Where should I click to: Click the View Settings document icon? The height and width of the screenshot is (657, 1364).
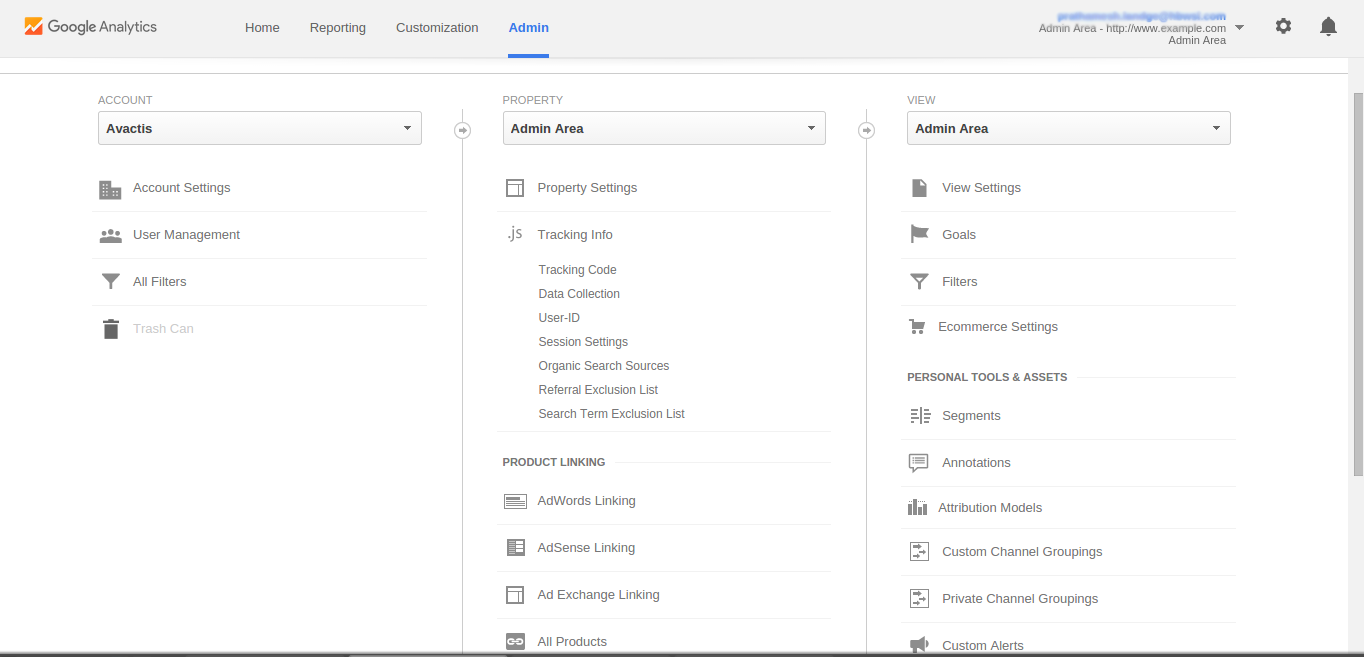[919, 188]
